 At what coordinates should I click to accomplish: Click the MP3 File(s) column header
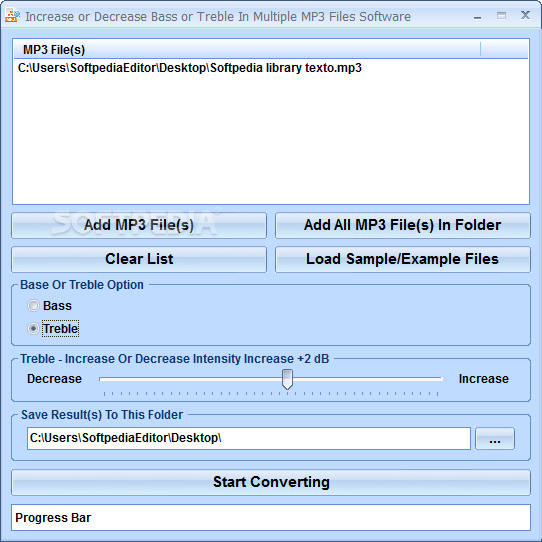coord(247,50)
